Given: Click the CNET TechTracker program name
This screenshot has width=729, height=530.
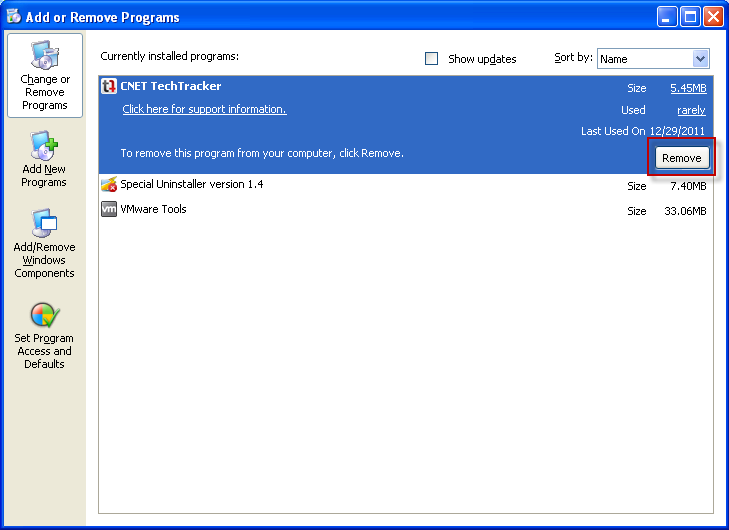Looking at the screenshot, I should [x=171, y=86].
